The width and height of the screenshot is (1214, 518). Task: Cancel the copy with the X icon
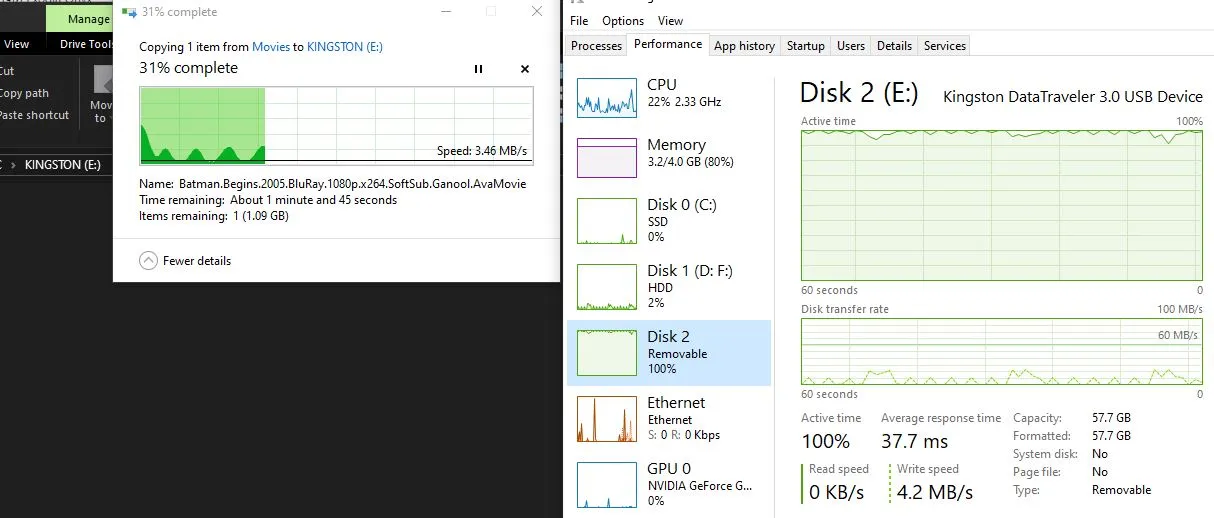[525, 69]
